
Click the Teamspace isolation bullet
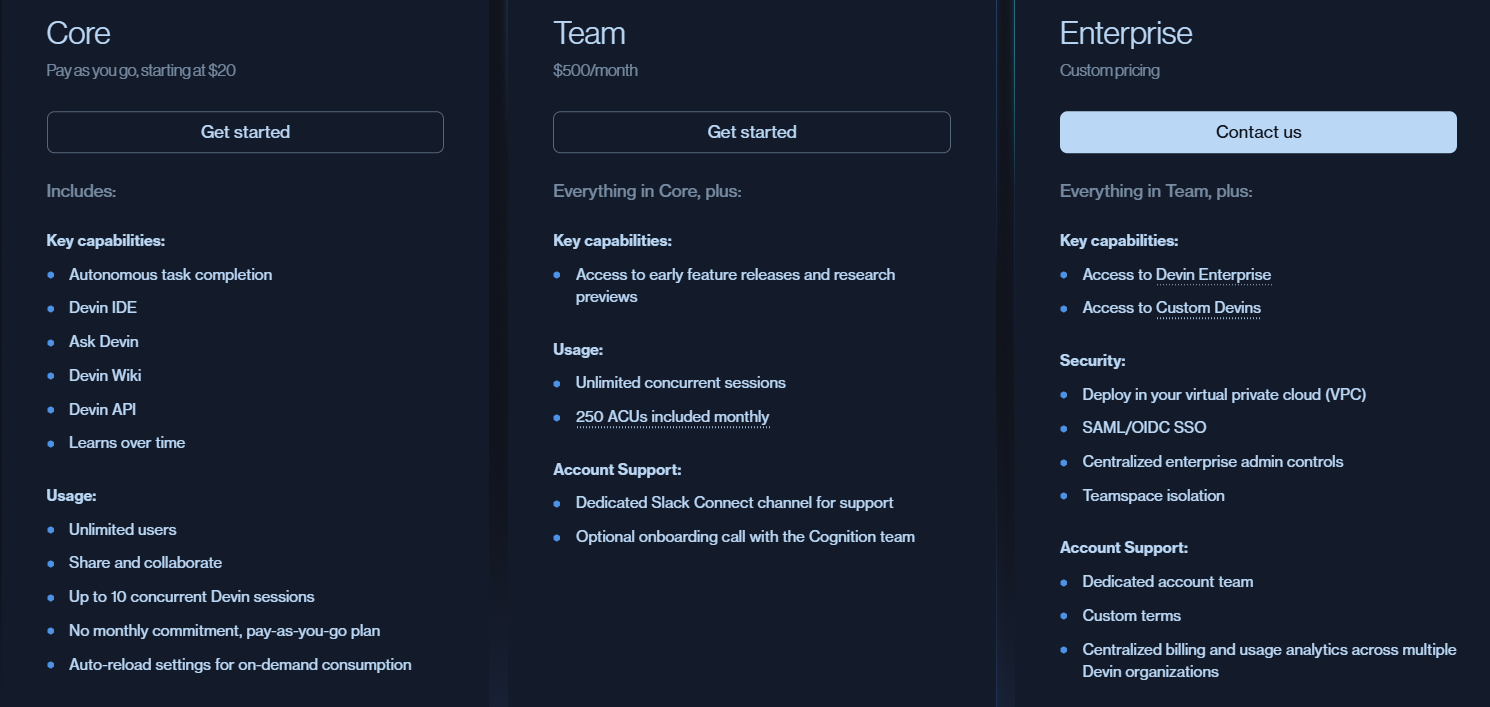coord(1153,495)
